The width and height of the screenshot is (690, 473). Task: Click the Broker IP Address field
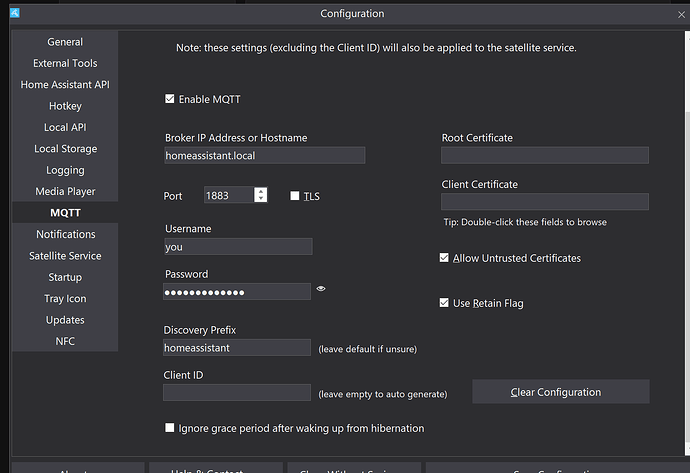point(264,156)
